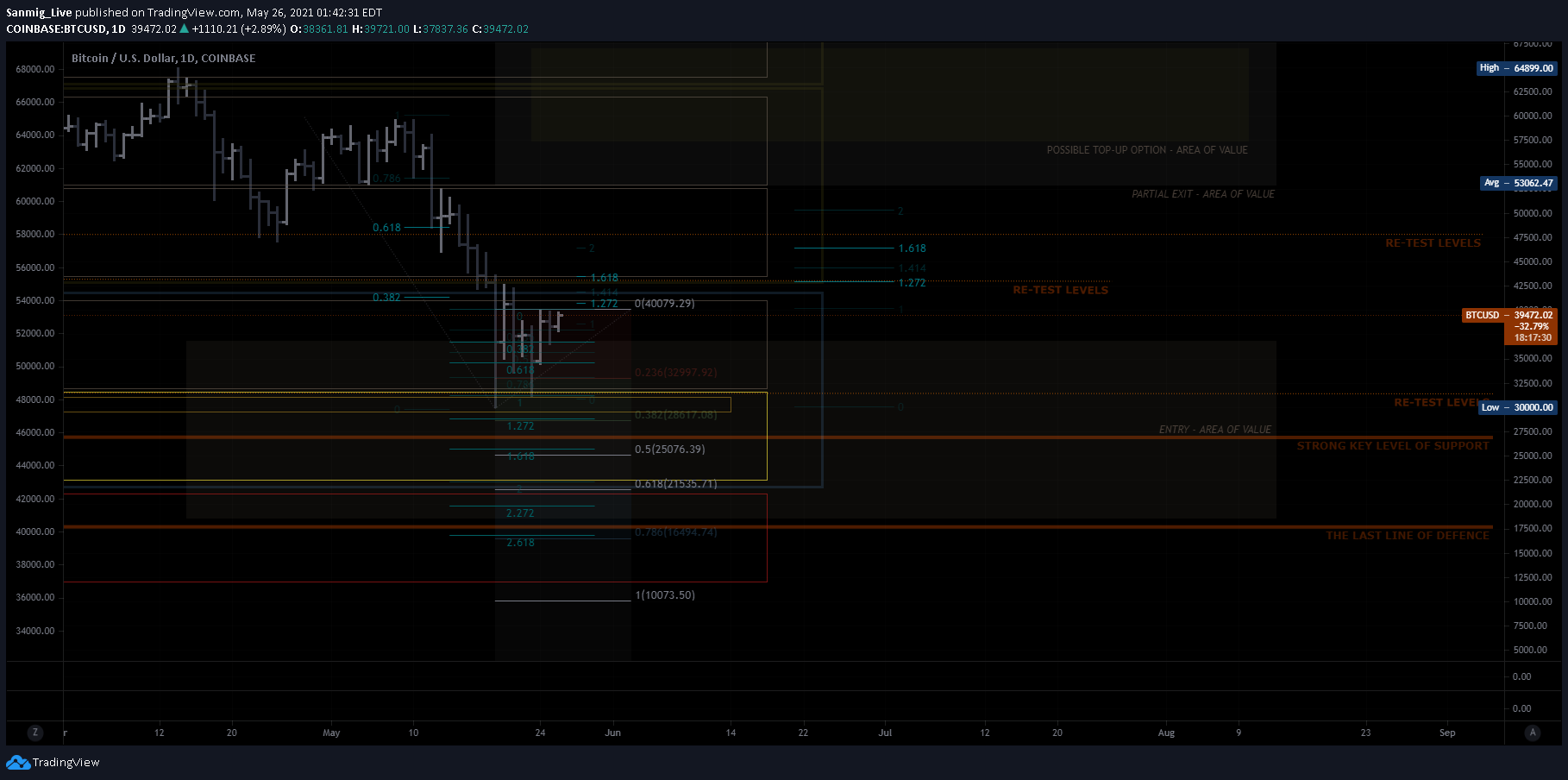This screenshot has height=780, width=1568.
Task: Click the low price L:37837.36 in header
Action: pyautogui.click(x=441, y=29)
